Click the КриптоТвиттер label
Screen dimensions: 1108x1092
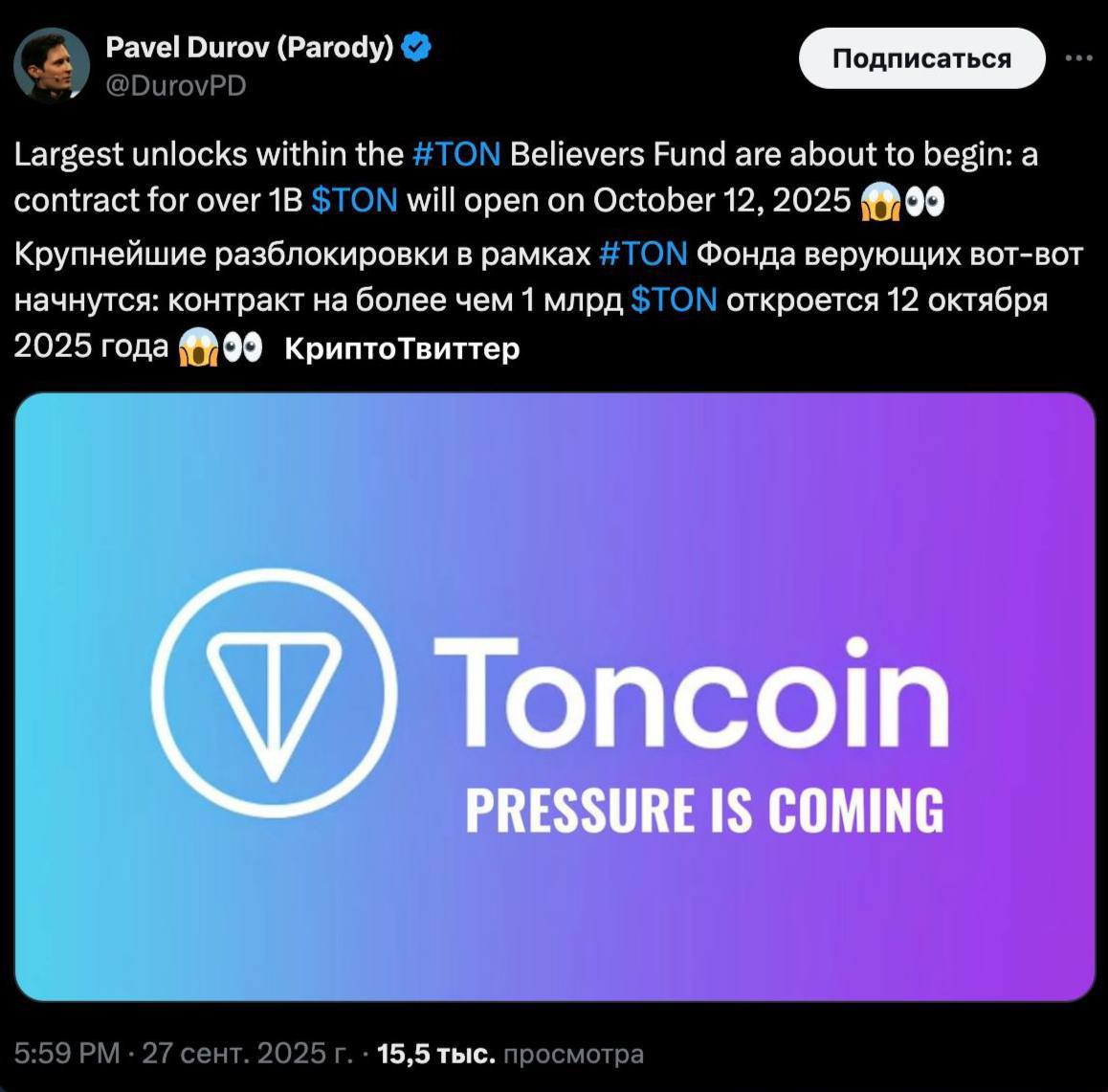coord(402,349)
